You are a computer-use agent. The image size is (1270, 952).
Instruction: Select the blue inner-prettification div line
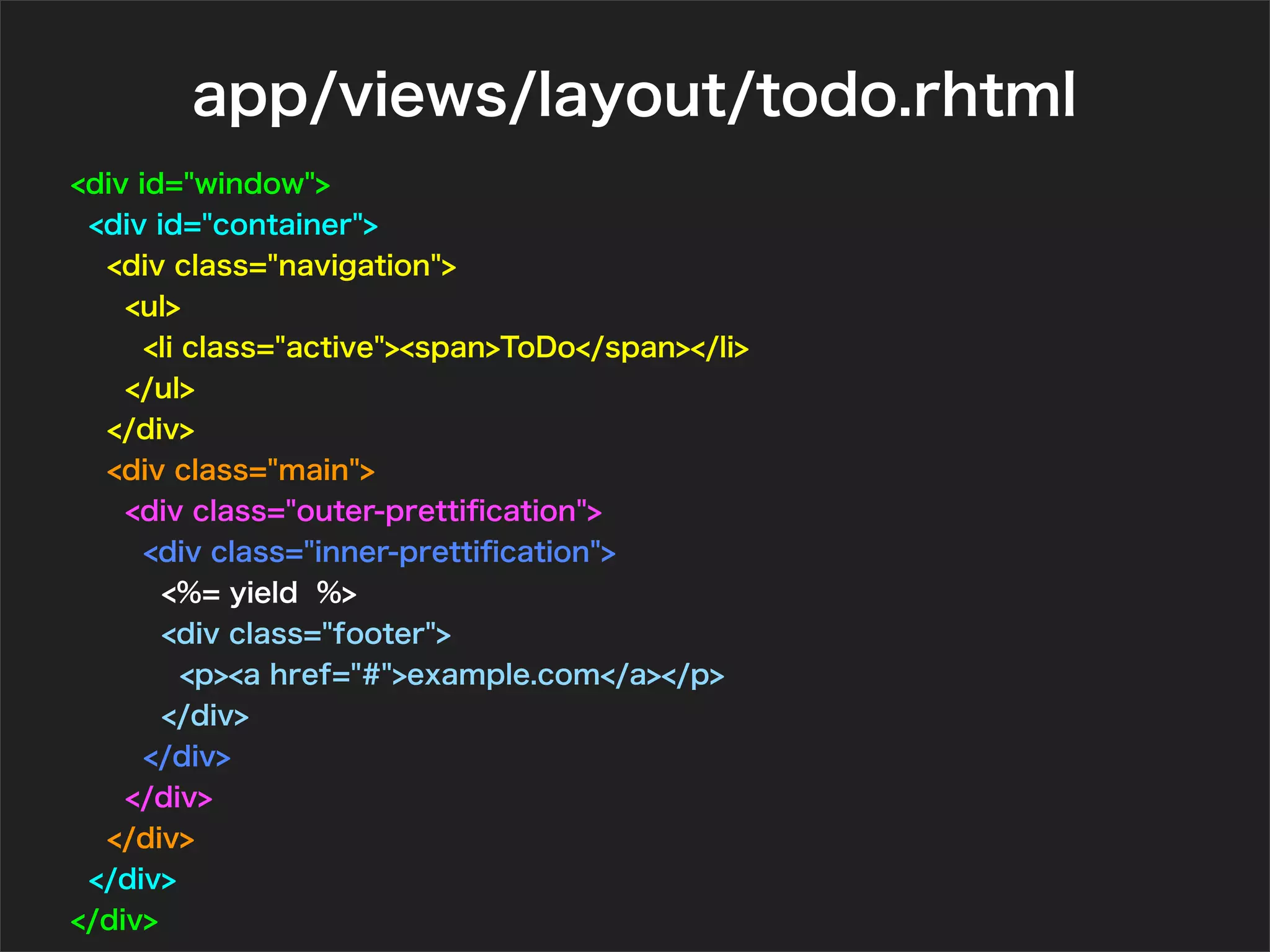[380, 553]
